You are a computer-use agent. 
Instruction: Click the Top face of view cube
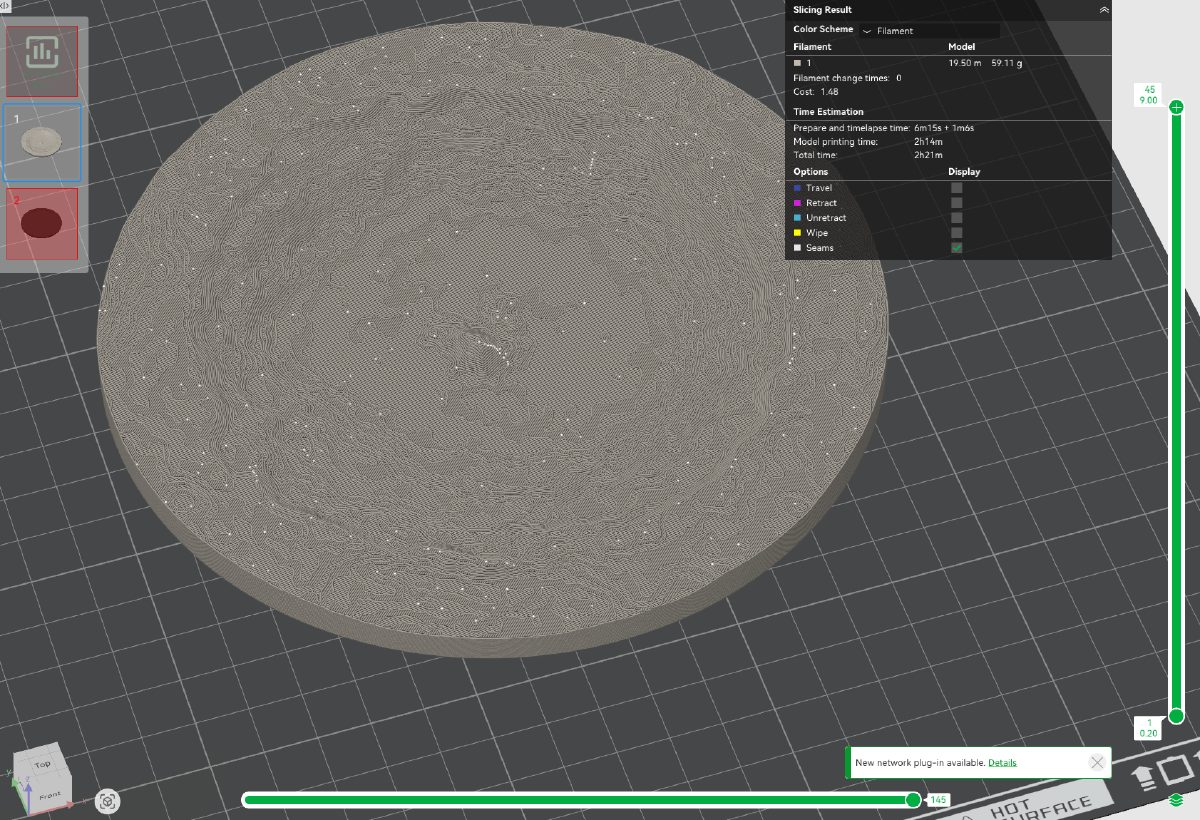point(42,764)
